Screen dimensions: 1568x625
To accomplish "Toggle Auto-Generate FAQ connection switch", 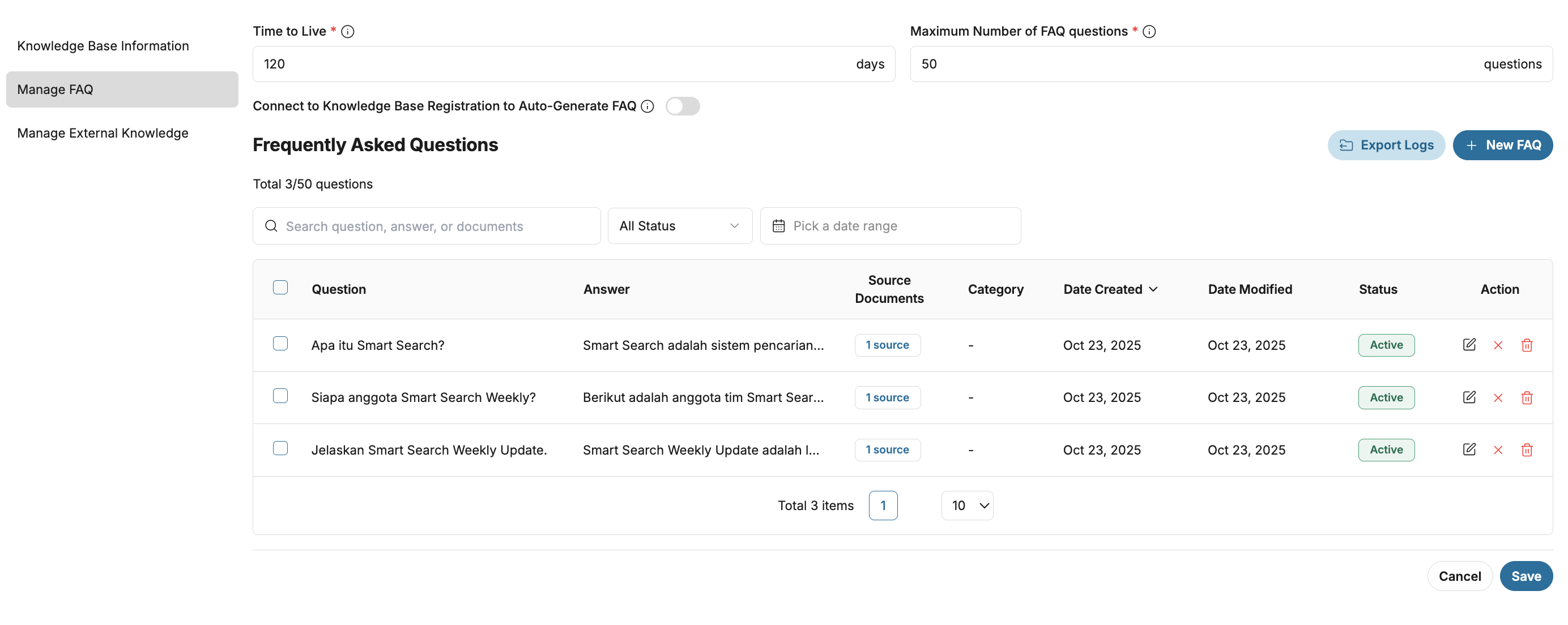I will 683,106.
